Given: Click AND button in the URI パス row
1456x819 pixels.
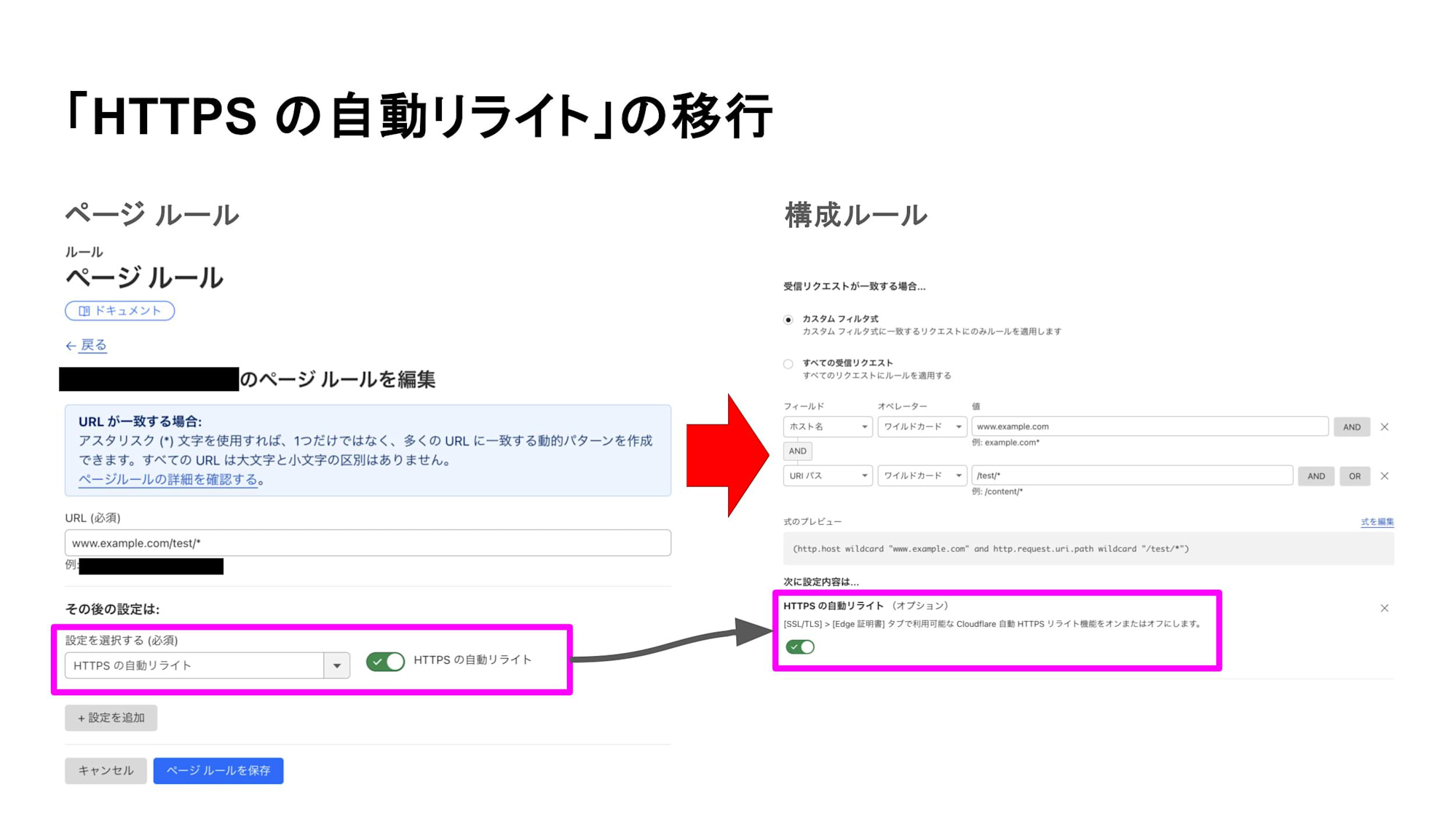Looking at the screenshot, I should [1316, 476].
